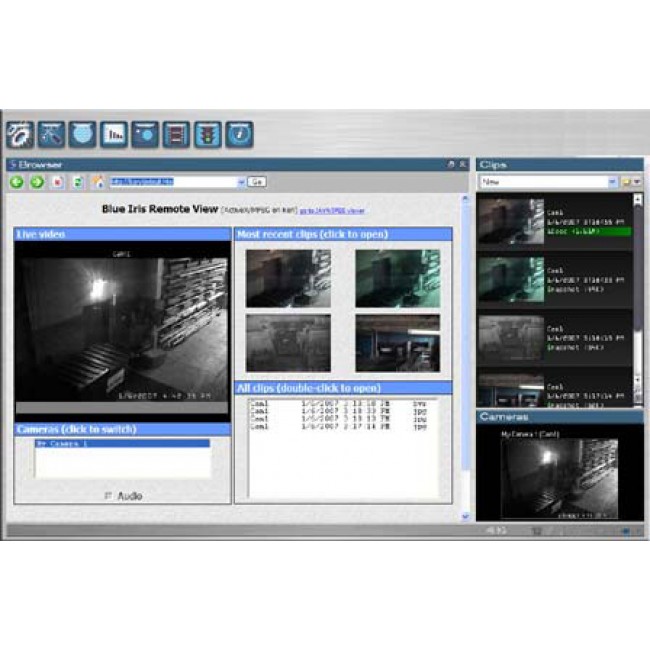Open the bottom-right blue recent clip thumbnail

pos(398,343)
